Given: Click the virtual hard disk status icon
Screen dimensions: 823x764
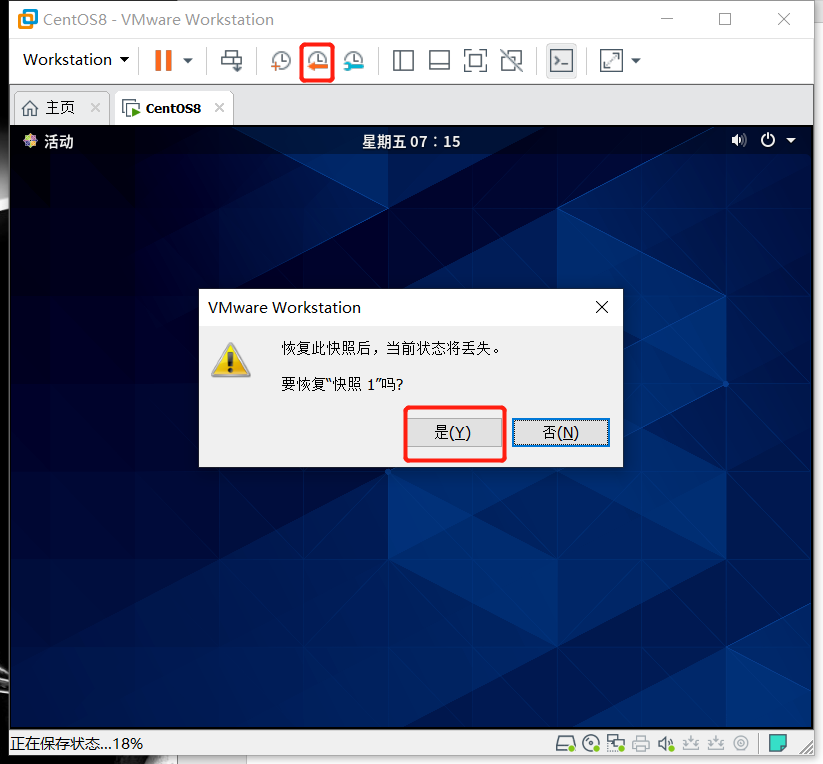Looking at the screenshot, I should tap(565, 743).
